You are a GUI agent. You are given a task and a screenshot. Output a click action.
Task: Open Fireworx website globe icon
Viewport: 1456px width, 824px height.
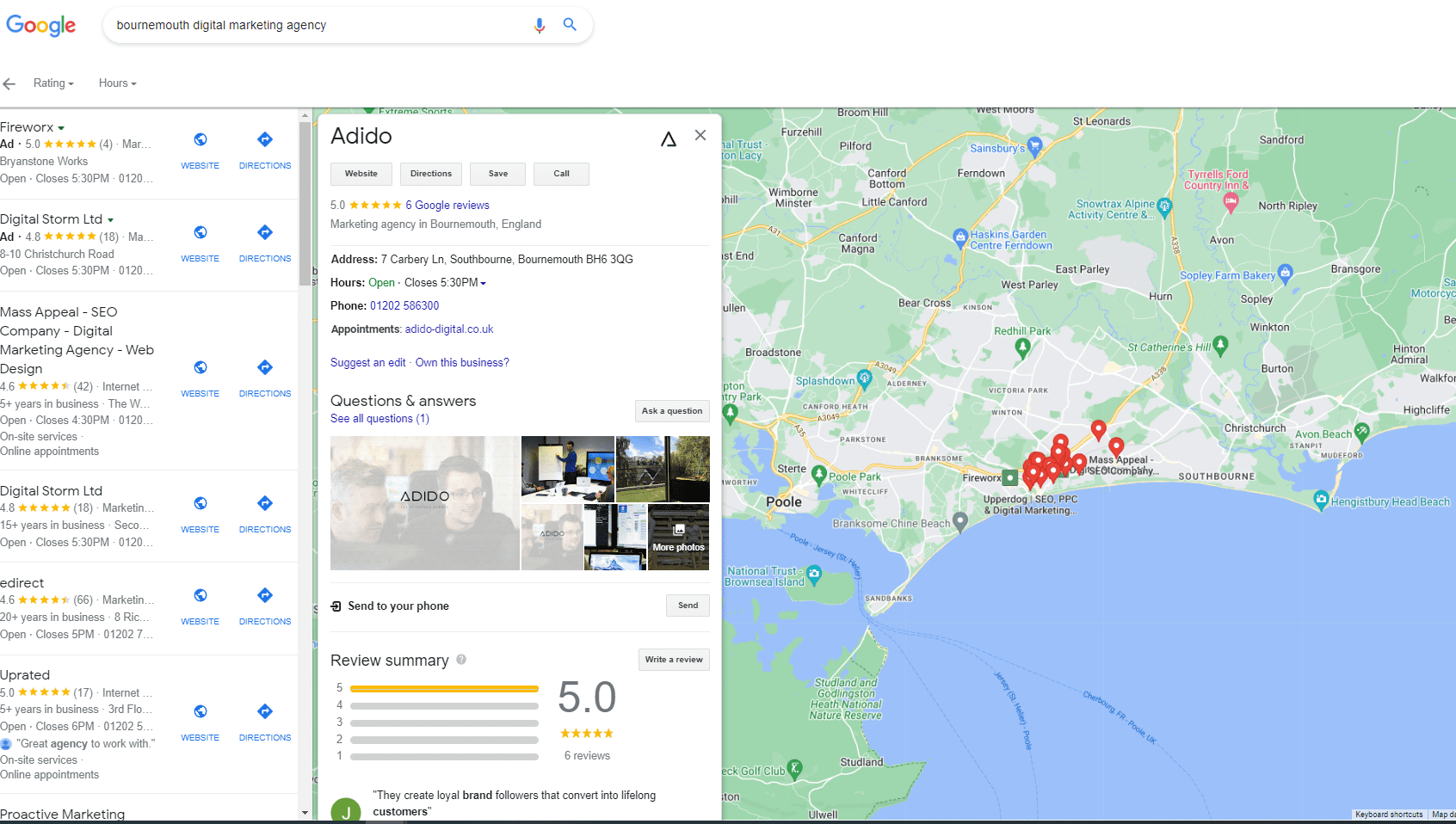point(201,139)
